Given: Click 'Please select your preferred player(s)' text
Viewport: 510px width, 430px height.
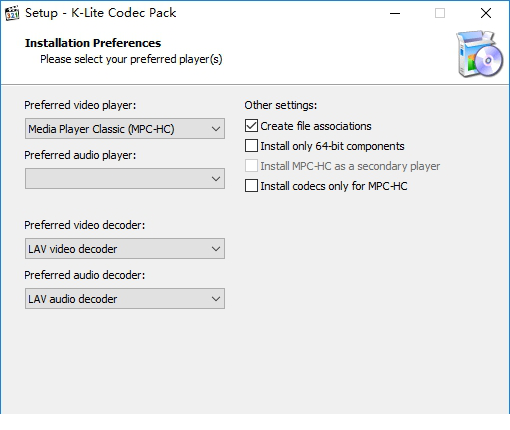Looking at the screenshot, I should [131, 59].
